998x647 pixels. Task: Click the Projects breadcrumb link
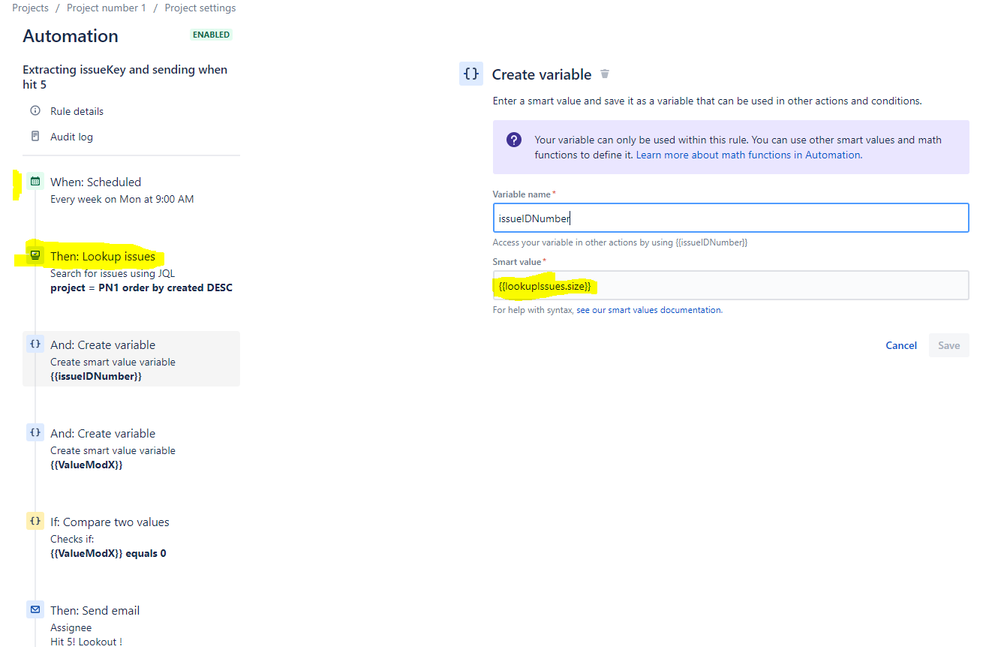coord(30,8)
